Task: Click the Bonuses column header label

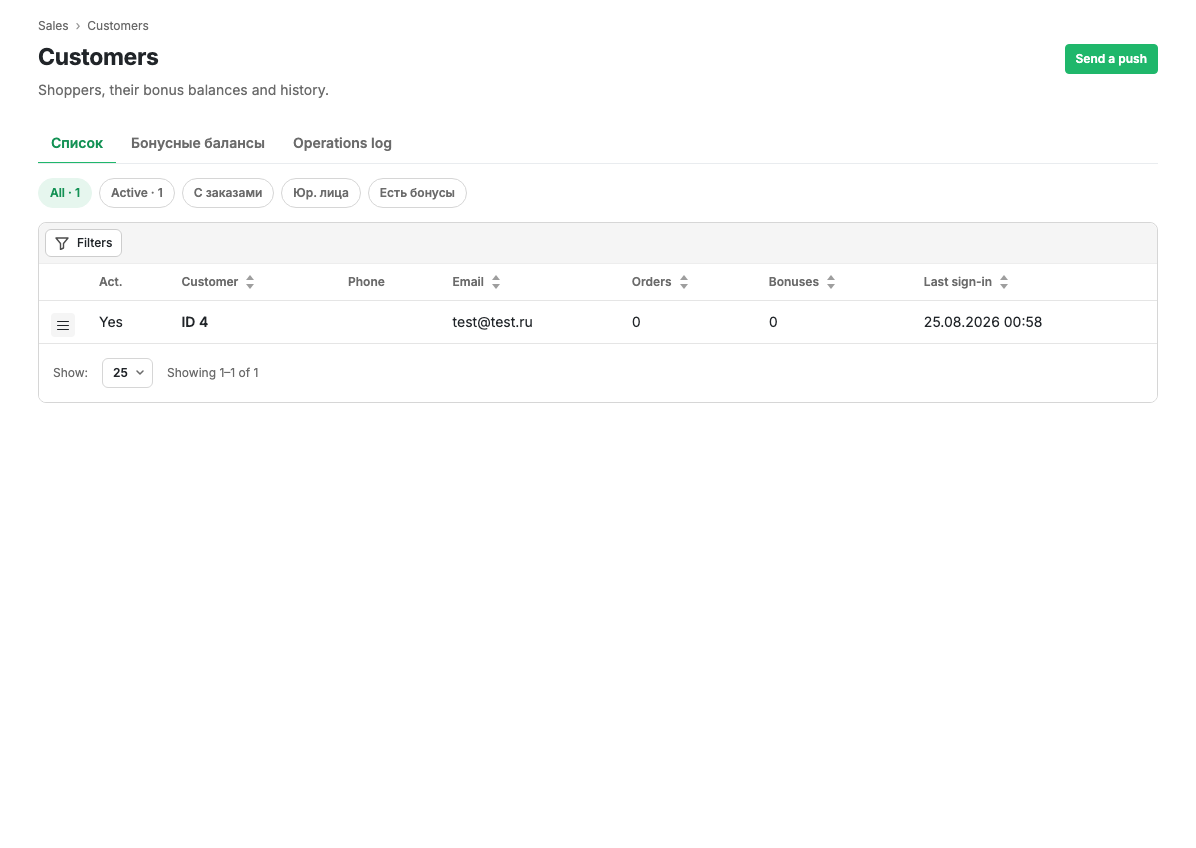Action: (793, 282)
